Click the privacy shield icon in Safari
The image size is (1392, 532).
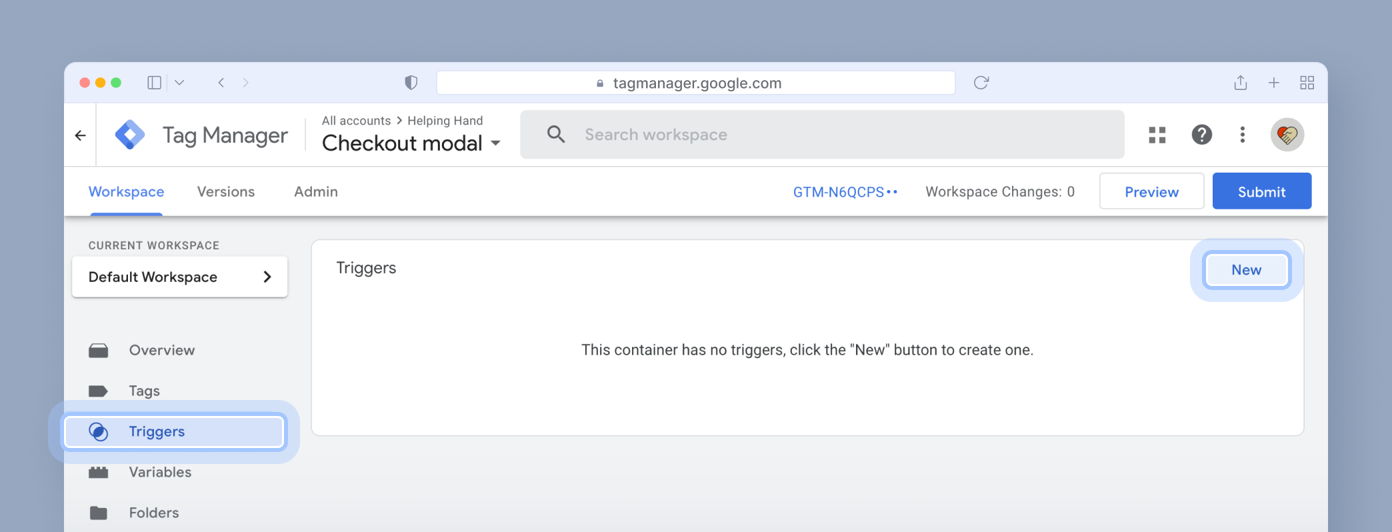click(x=411, y=83)
